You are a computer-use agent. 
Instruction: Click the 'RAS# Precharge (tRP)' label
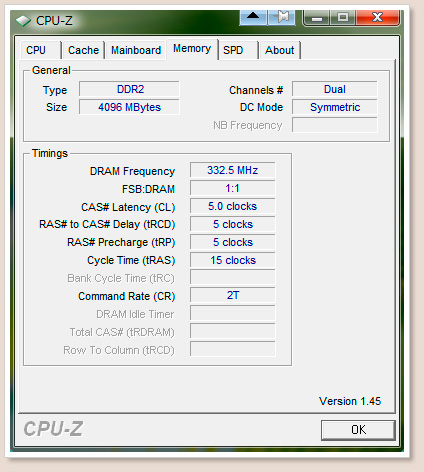point(121,243)
